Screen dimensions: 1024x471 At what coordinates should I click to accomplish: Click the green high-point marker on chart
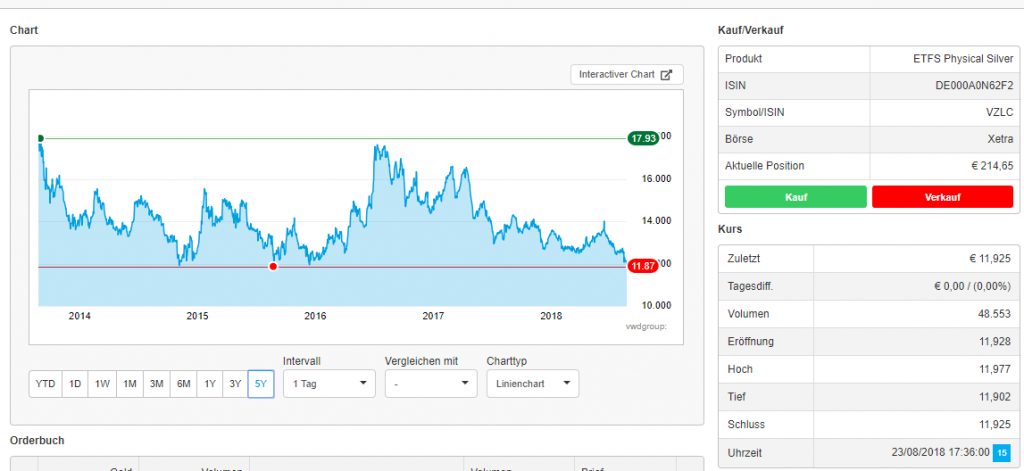pos(40,138)
